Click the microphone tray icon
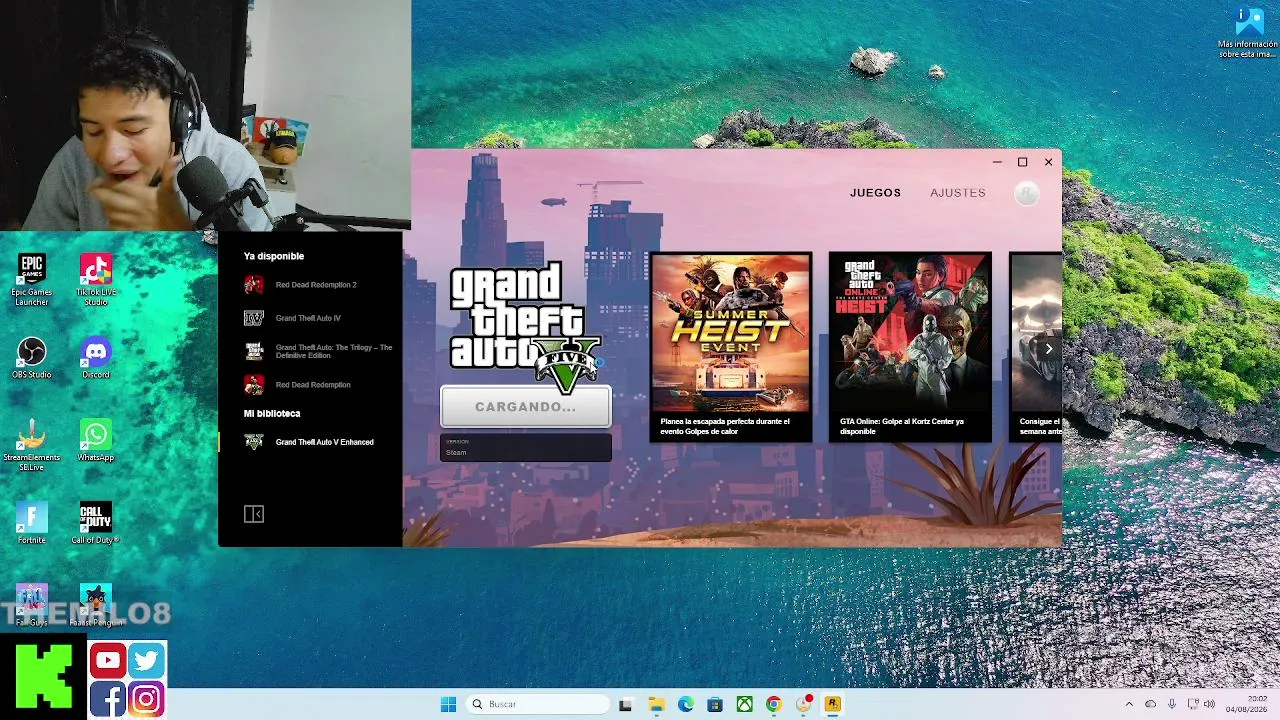 pyautogui.click(x=1172, y=704)
